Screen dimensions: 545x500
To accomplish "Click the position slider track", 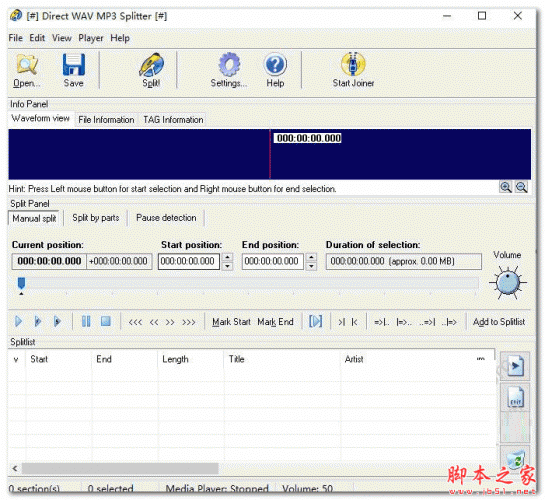I will (x=247, y=283).
